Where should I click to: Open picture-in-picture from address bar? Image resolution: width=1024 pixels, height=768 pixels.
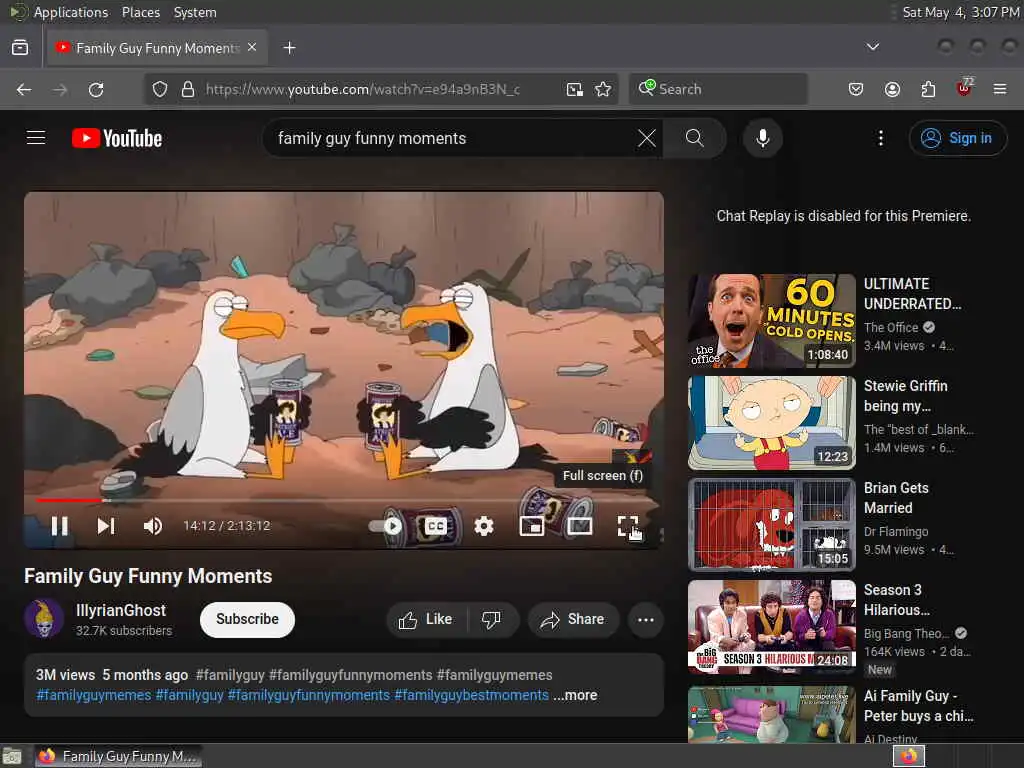tap(575, 89)
